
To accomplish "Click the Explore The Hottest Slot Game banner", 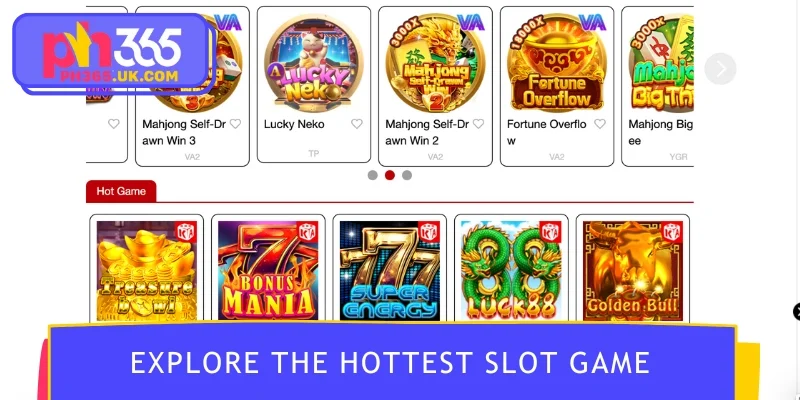I will click(x=390, y=362).
